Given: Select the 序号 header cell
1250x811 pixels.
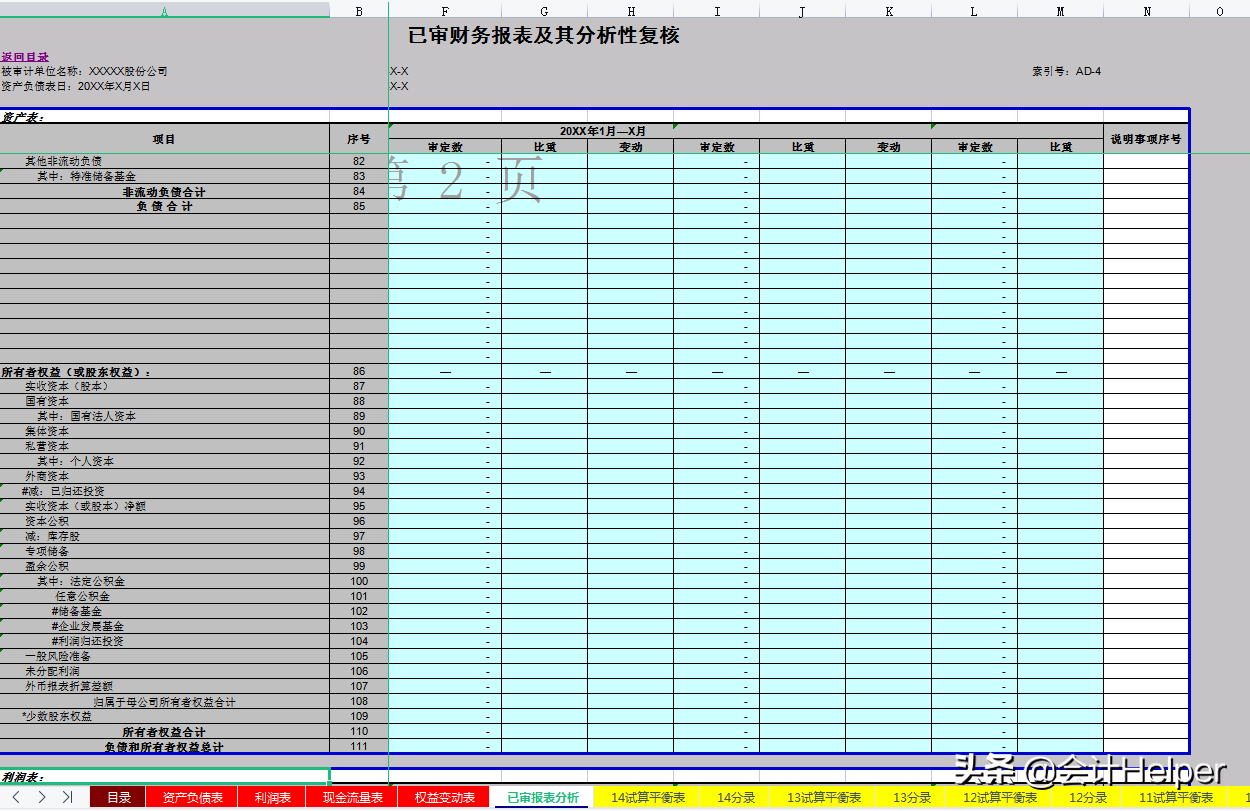Looking at the screenshot, I should [359, 139].
